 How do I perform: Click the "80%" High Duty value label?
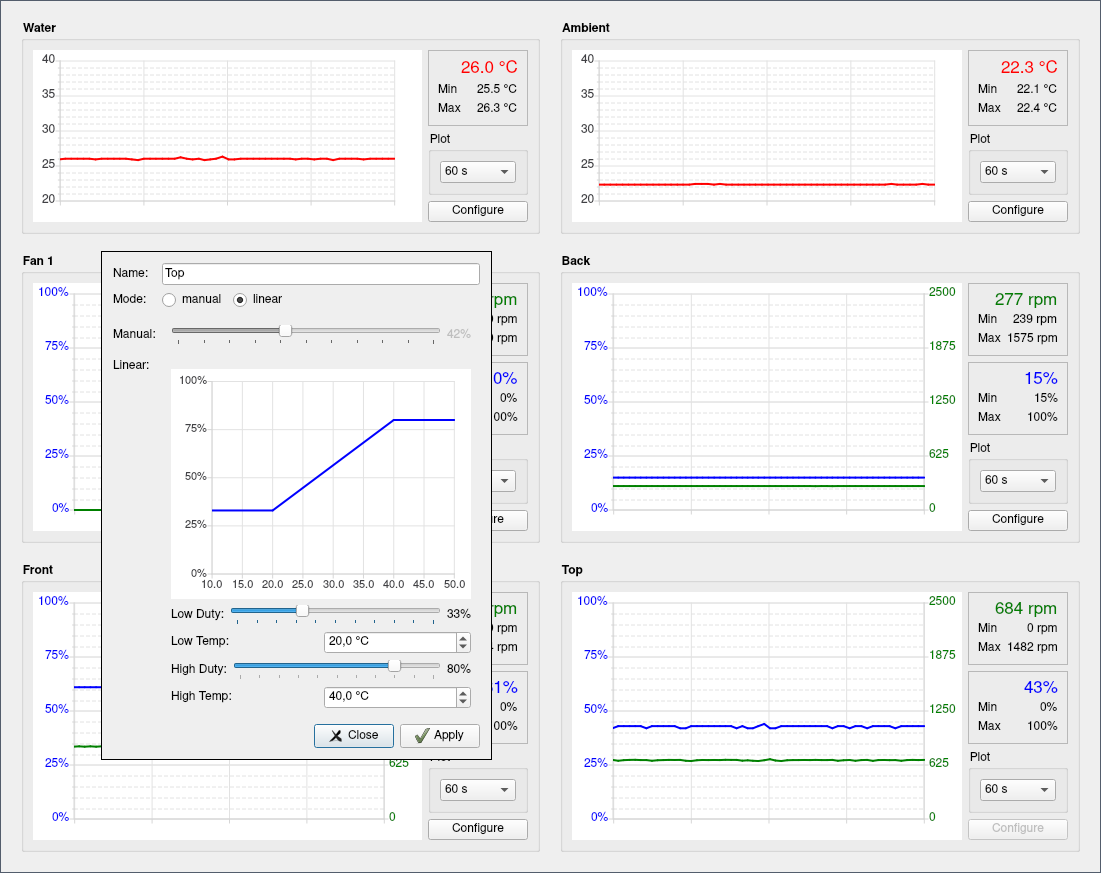(459, 669)
